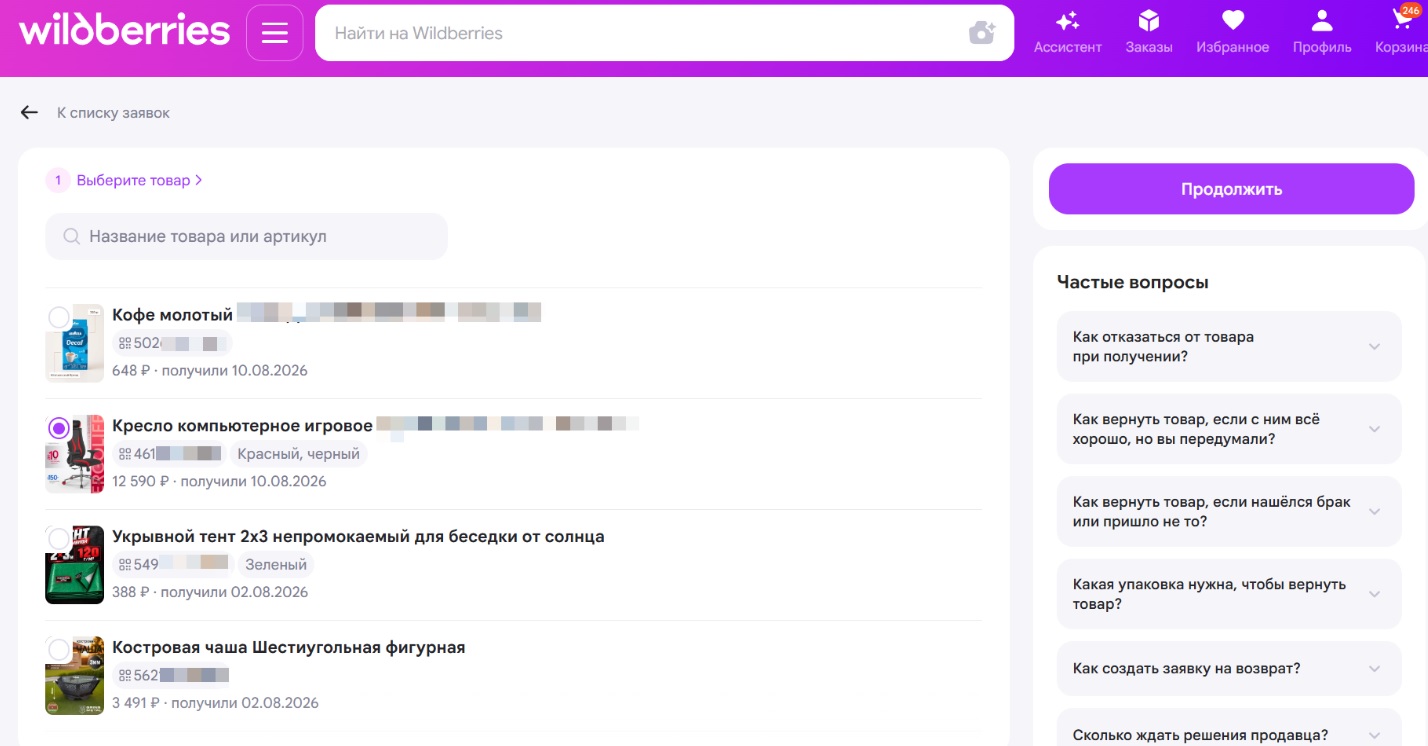Click the '648 ₽ · получили 10.08.2026' line
1428x746 pixels.
click(210, 370)
